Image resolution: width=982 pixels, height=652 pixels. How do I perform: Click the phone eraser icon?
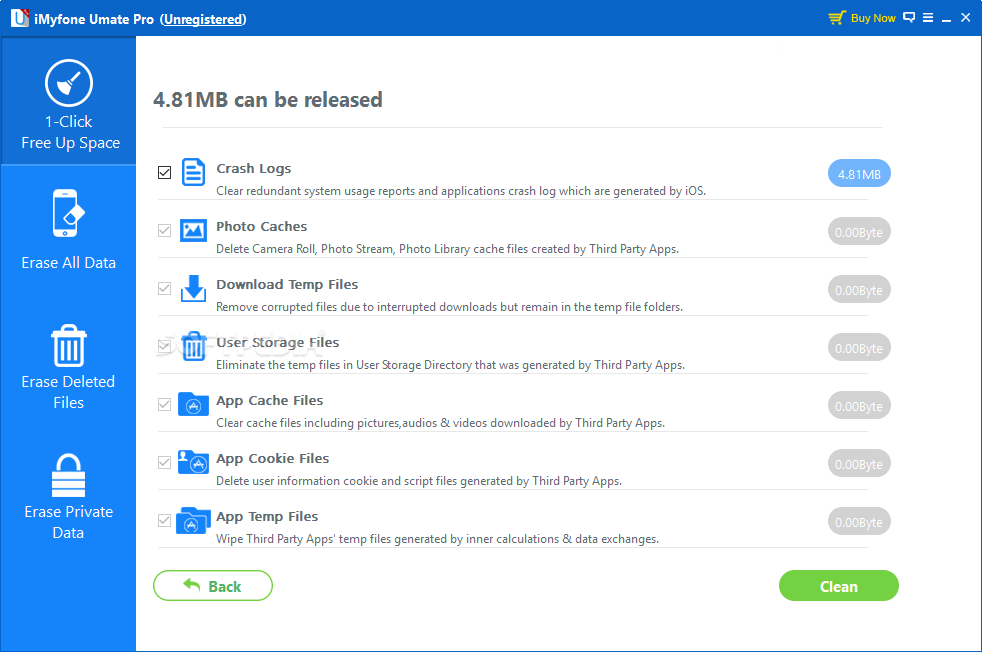pyautogui.click(x=68, y=213)
